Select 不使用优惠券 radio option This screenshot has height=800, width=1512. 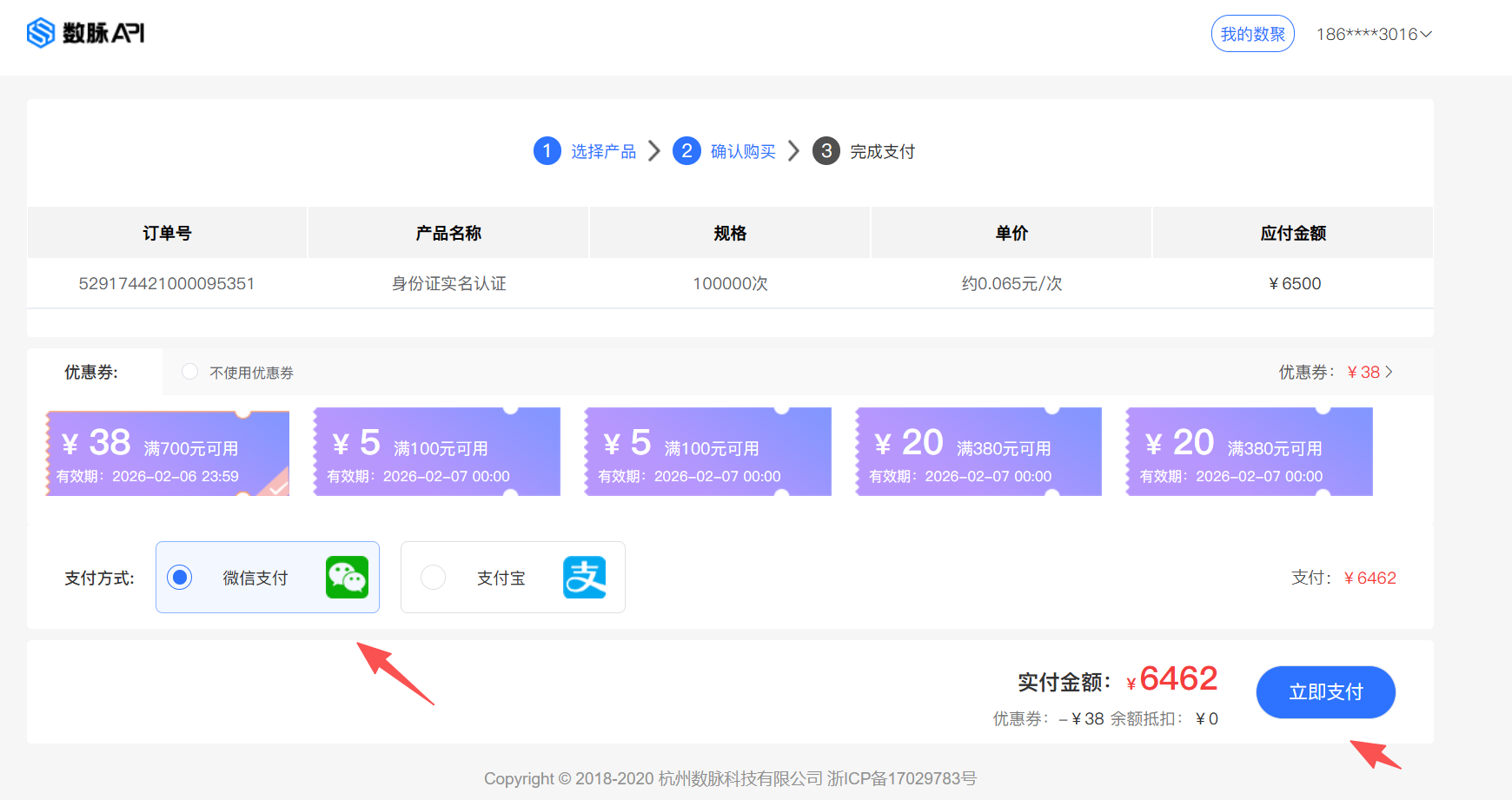click(189, 372)
